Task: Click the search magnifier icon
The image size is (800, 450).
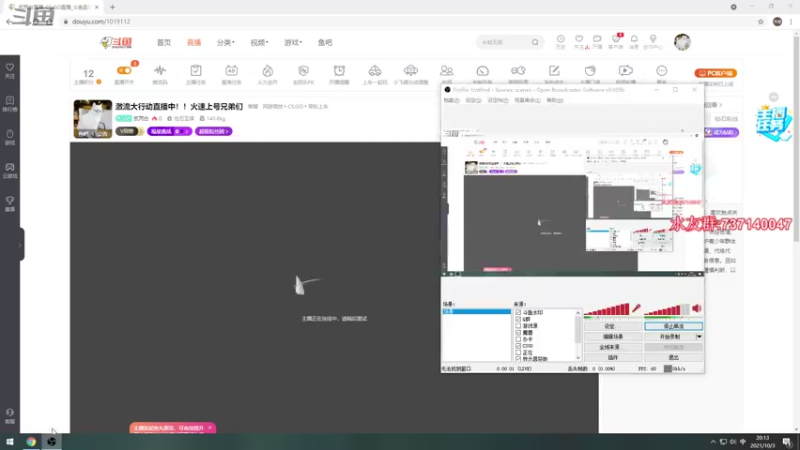Action: click(x=535, y=42)
